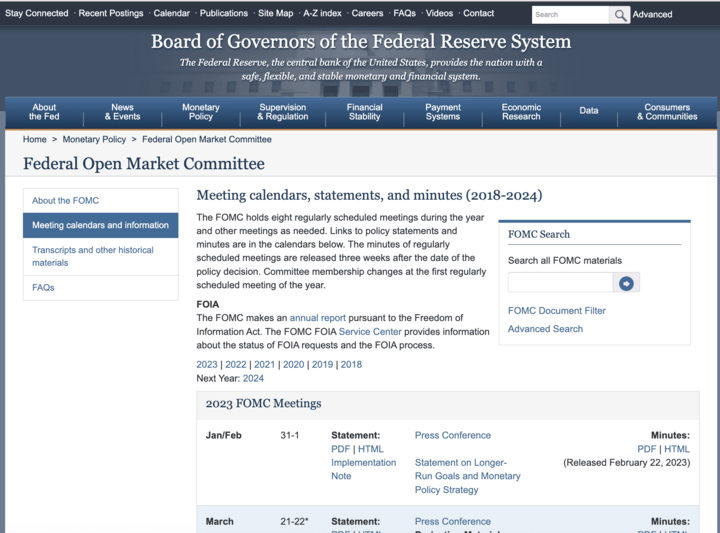Screen dimensions: 720x533
Task: Open Jan/Feb statement PDF
Action: 340,449
